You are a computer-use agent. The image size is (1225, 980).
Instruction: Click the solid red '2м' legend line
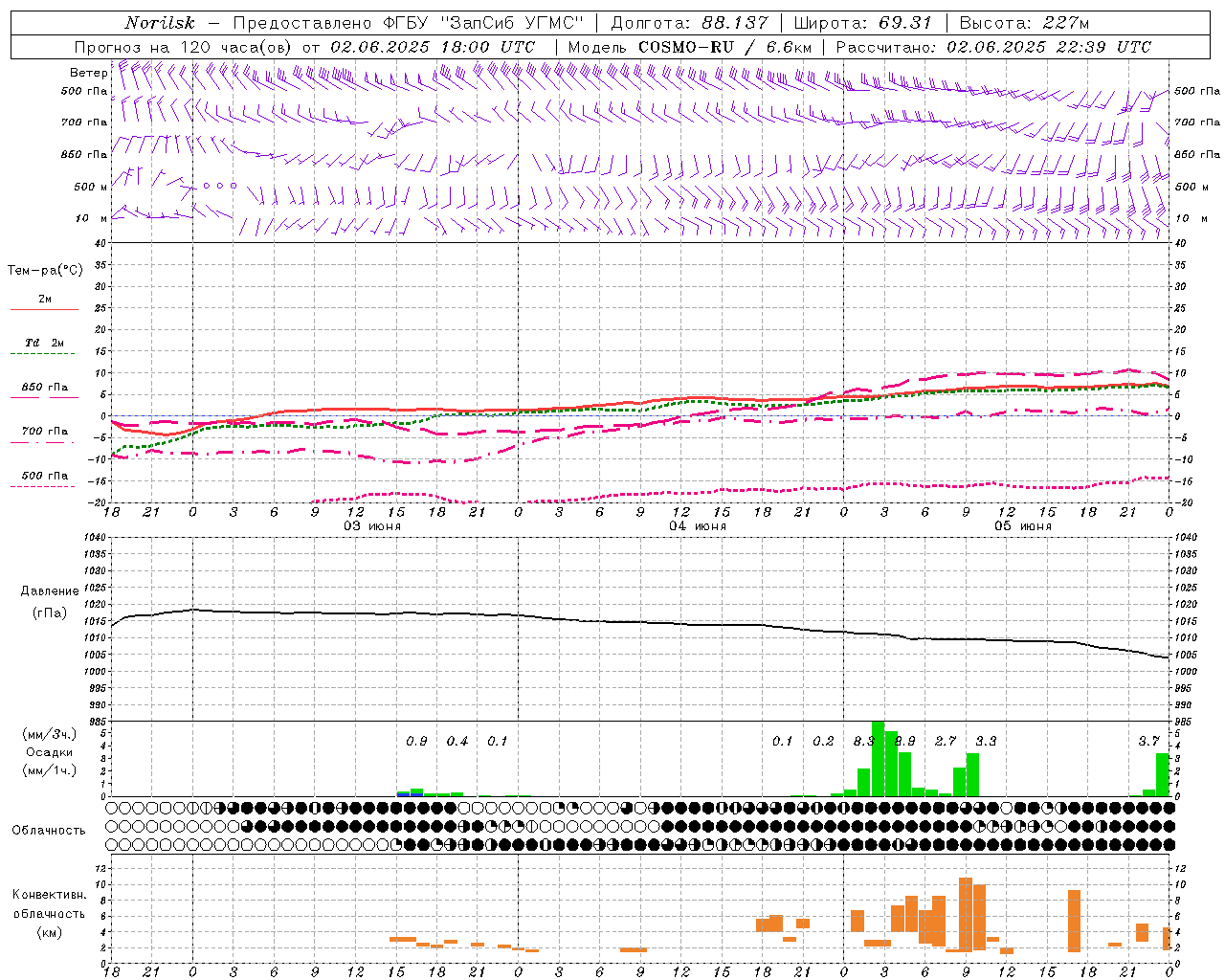pos(44,309)
